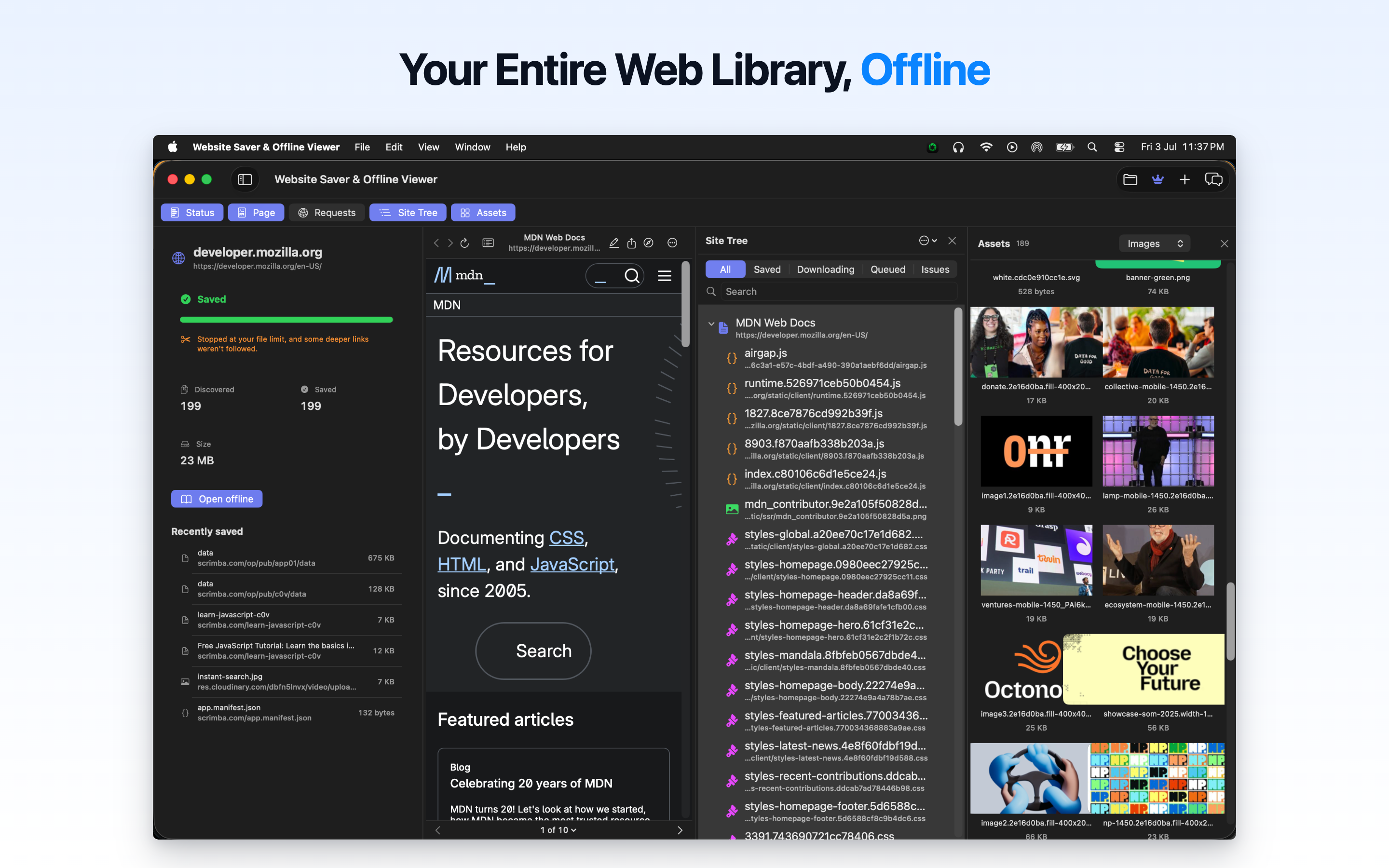Open page in Safari compass icon
Viewport: 1389px width, 868px height.
[x=649, y=243]
